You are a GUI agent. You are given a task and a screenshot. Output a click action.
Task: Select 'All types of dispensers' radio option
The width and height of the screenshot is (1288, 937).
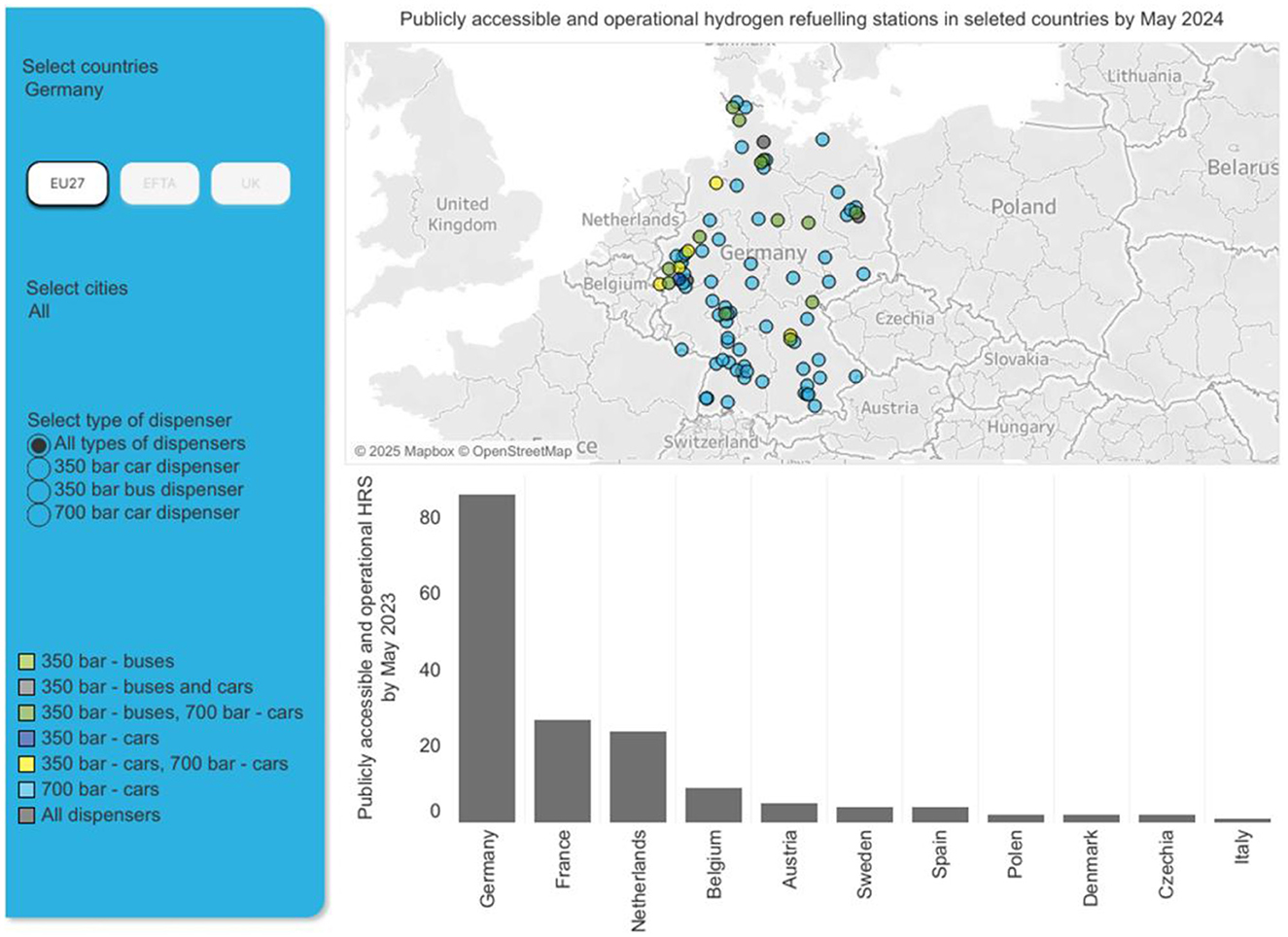(38, 445)
